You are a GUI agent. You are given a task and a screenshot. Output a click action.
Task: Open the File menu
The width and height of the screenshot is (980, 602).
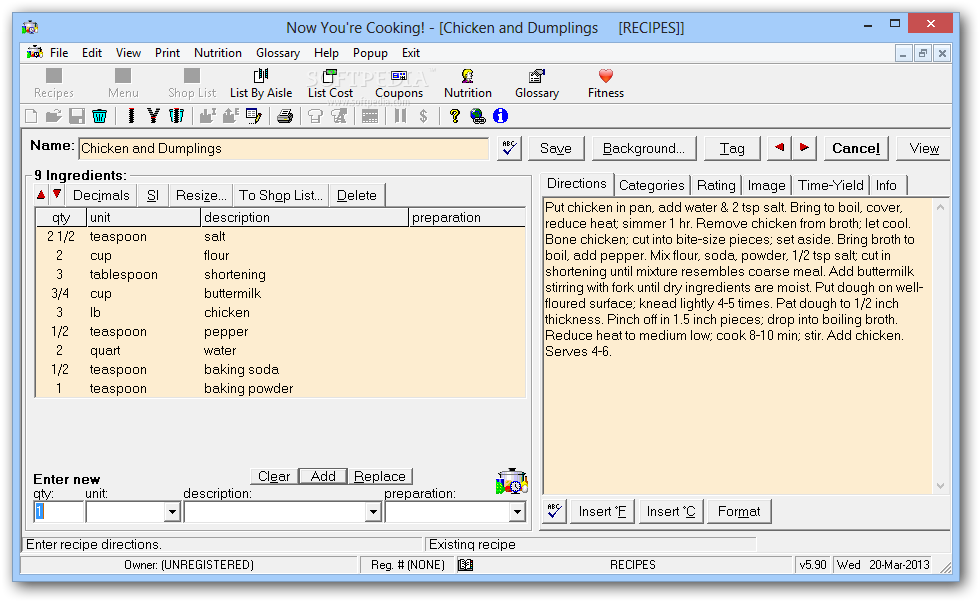59,53
